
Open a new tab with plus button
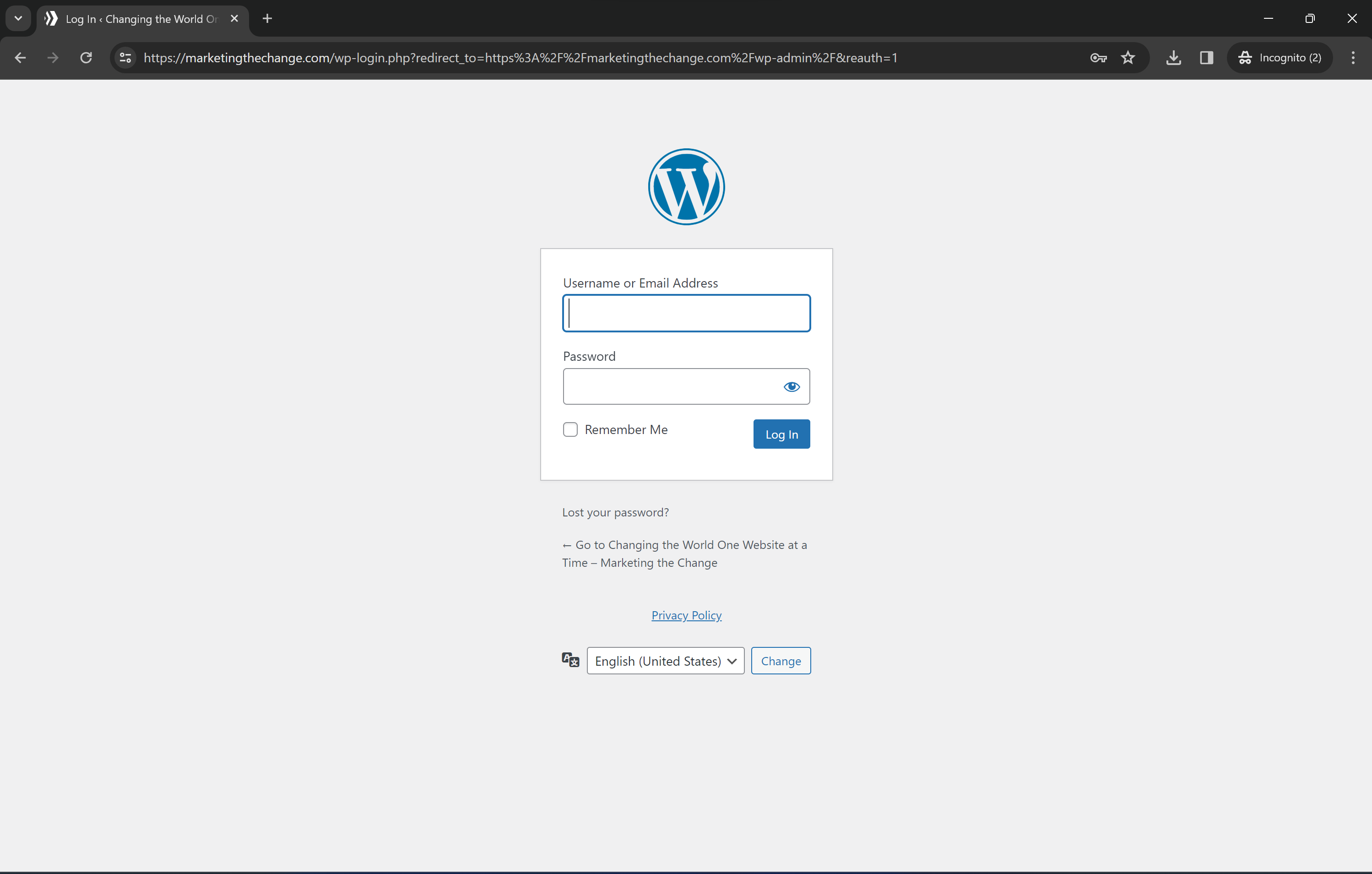pyautogui.click(x=267, y=19)
